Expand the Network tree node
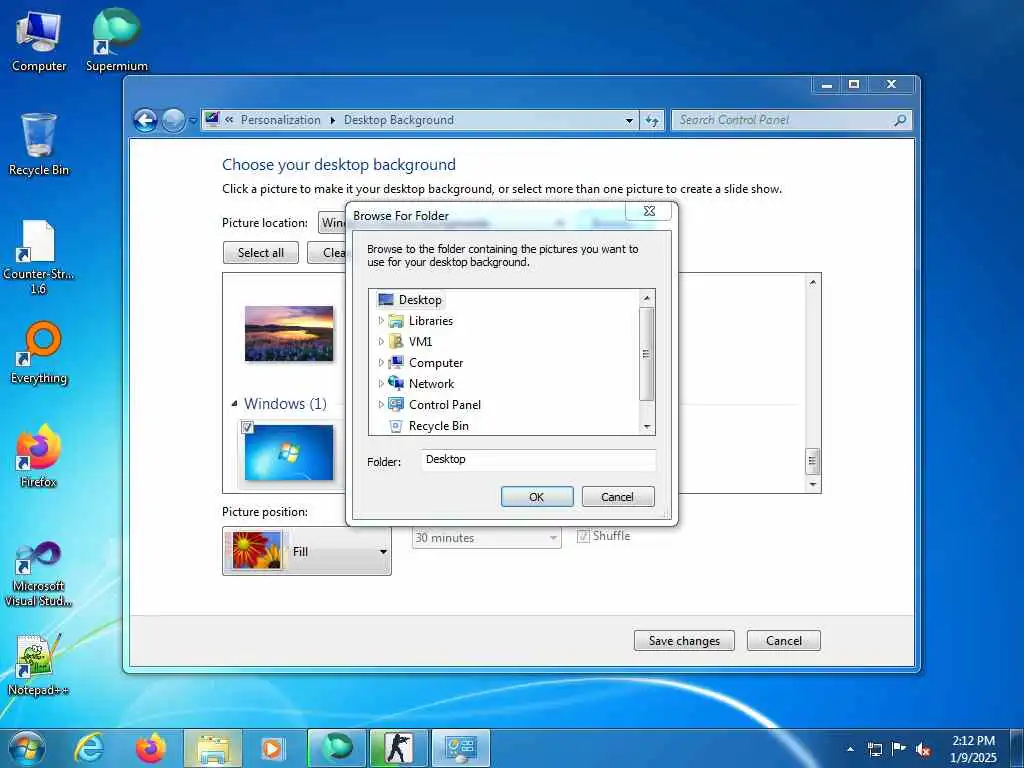The height and width of the screenshot is (768, 1024). click(x=381, y=383)
